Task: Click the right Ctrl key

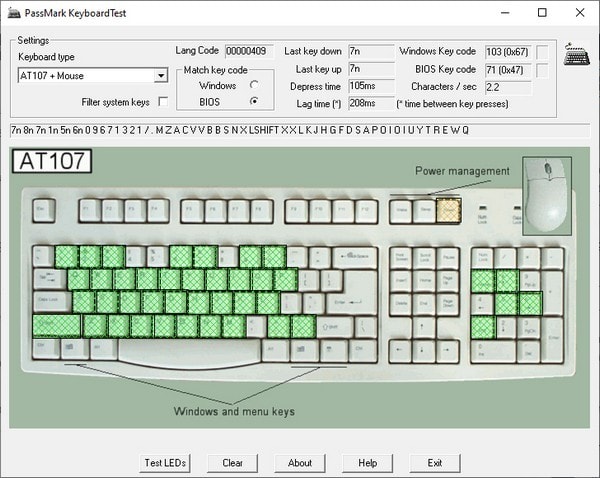Action: click(x=364, y=350)
